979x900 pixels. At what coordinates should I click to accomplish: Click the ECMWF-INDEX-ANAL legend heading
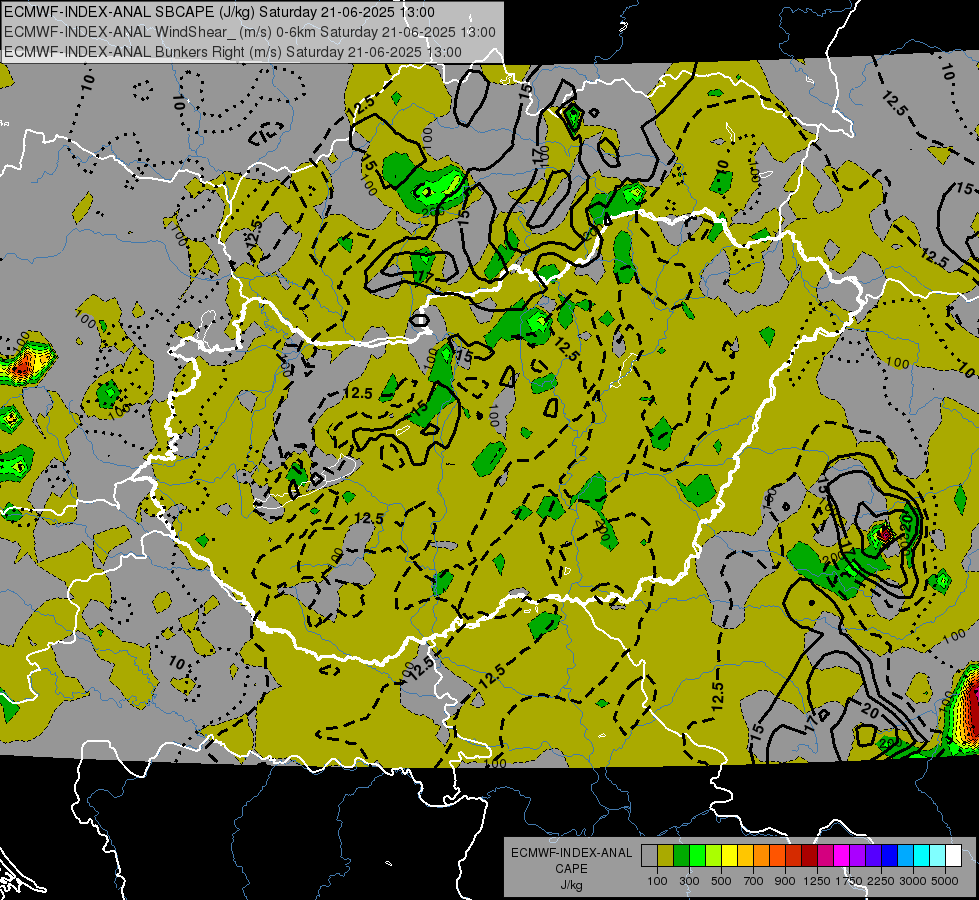571,853
